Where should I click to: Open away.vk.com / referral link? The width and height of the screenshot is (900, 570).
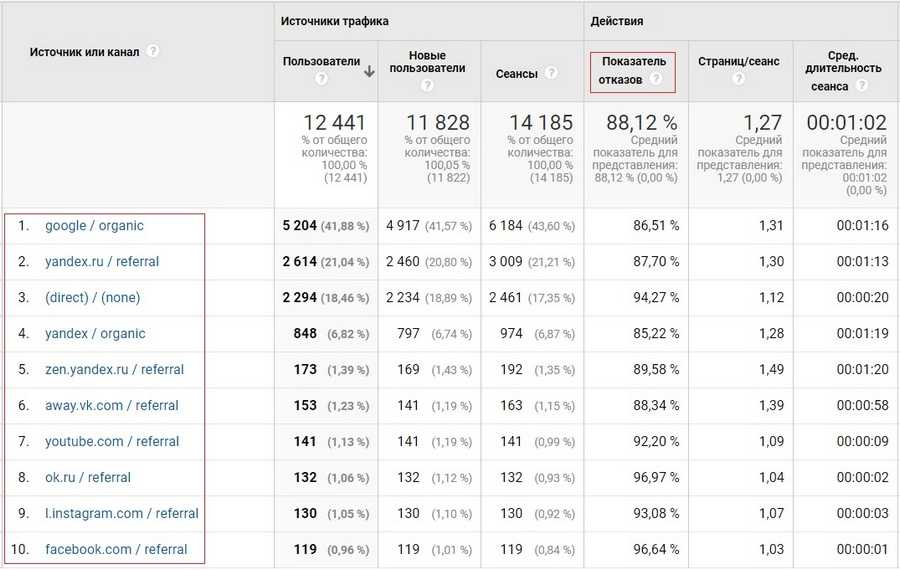coord(111,406)
